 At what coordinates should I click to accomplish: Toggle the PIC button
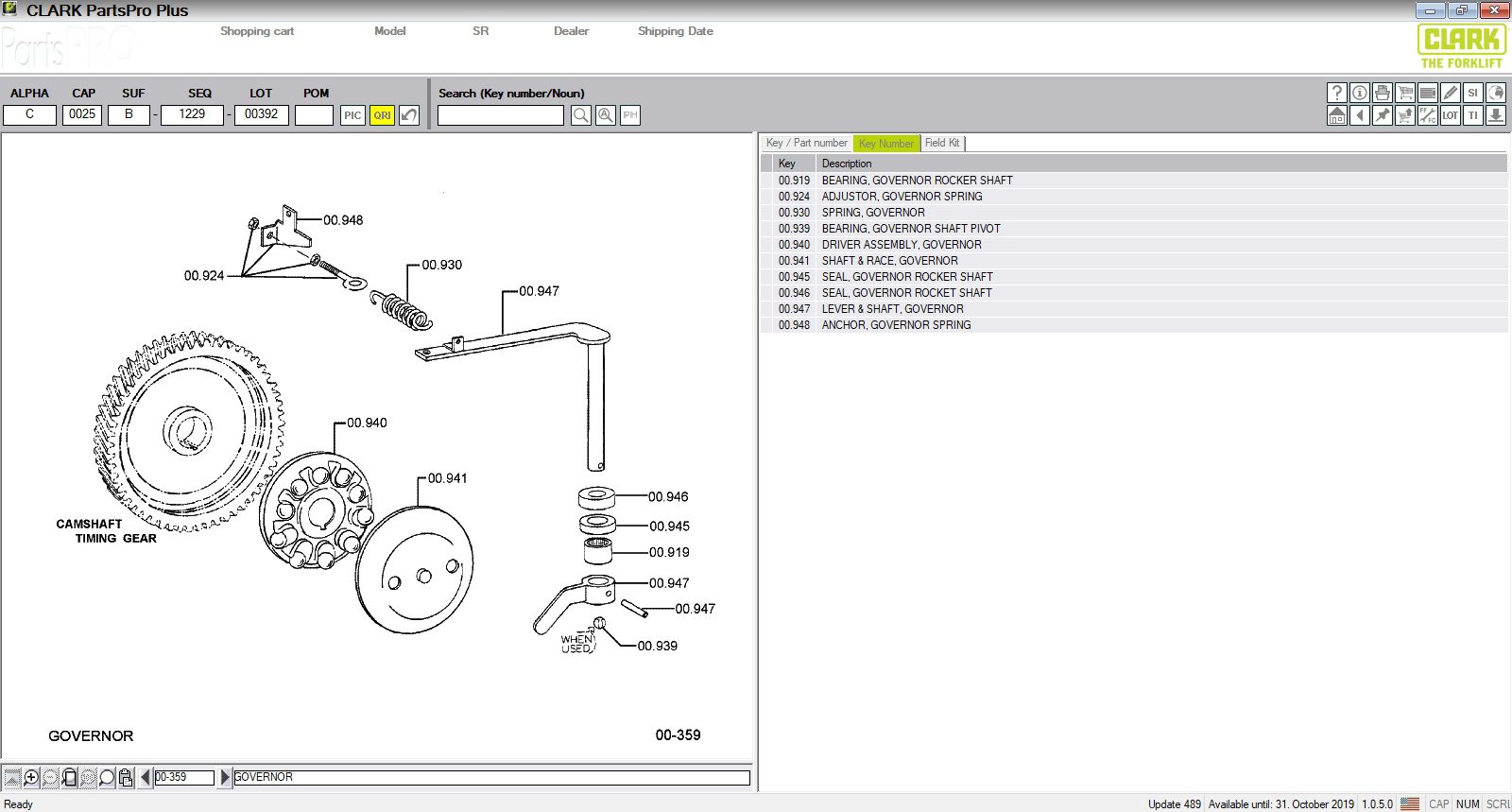352,115
